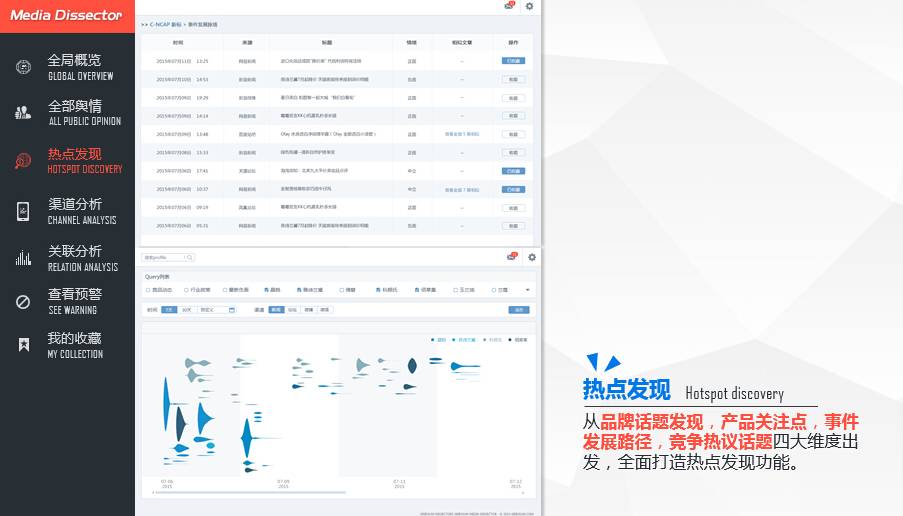Open 全局概览 Global Overview icon
Image resolution: width=903 pixels, height=516 pixels.
(x=23, y=67)
